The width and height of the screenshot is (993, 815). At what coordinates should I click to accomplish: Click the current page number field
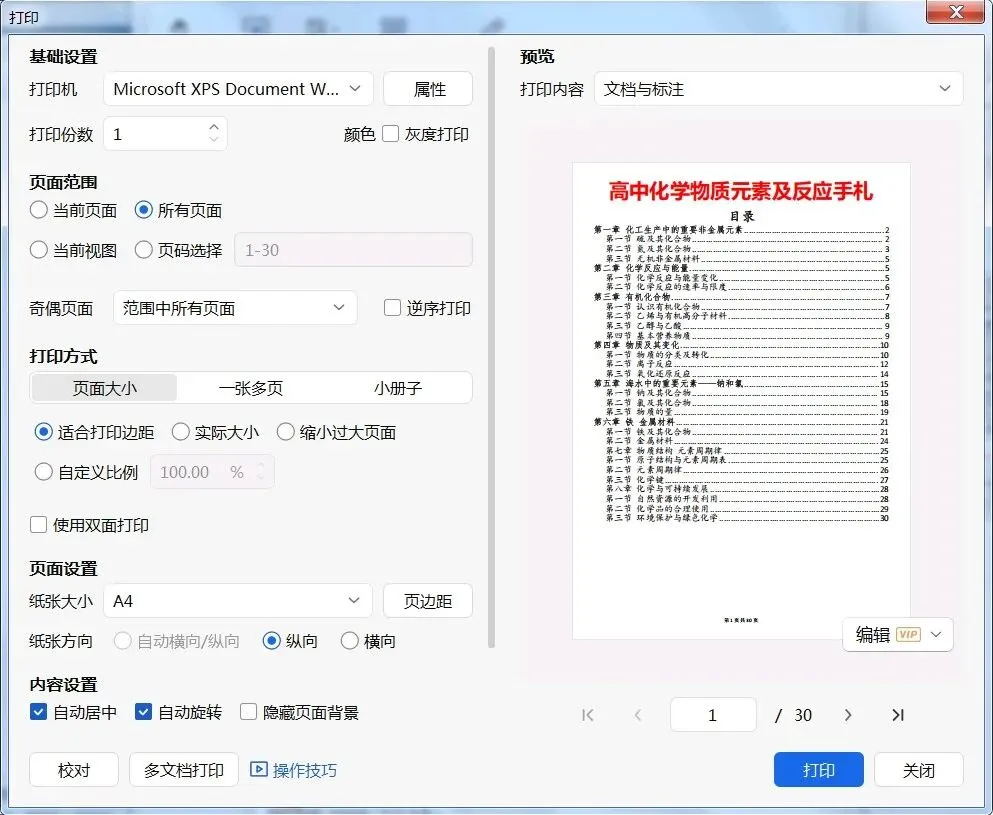[x=713, y=715]
